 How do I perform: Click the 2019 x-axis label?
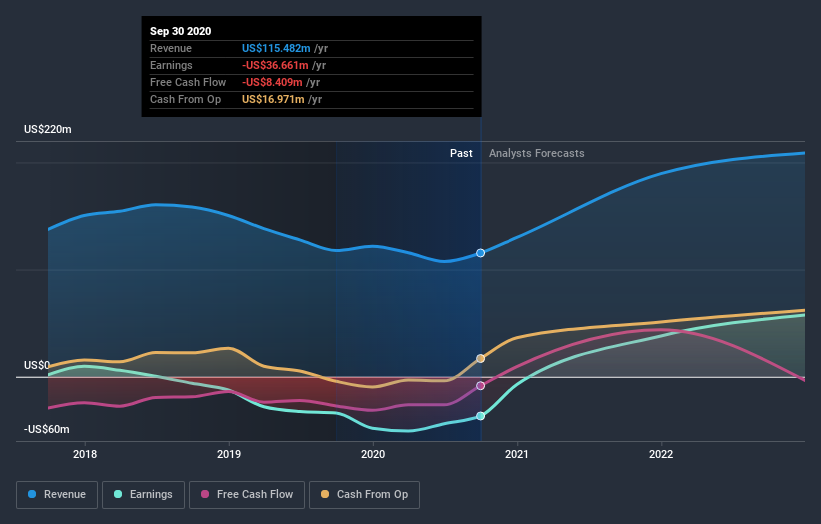[x=229, y=454]
